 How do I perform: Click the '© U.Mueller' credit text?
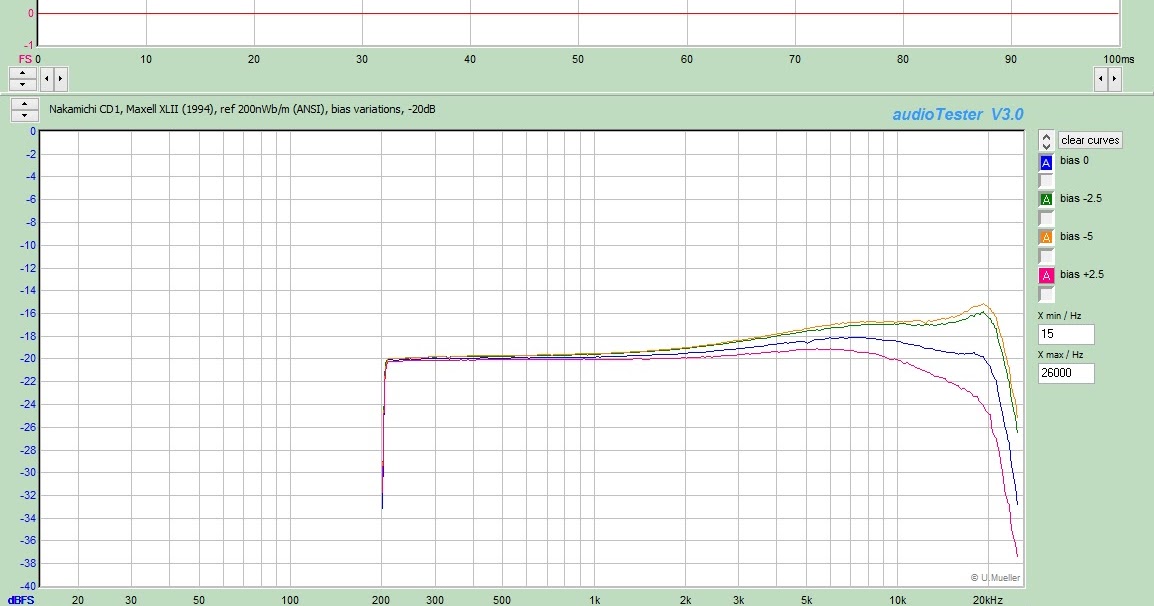(995, 578)
